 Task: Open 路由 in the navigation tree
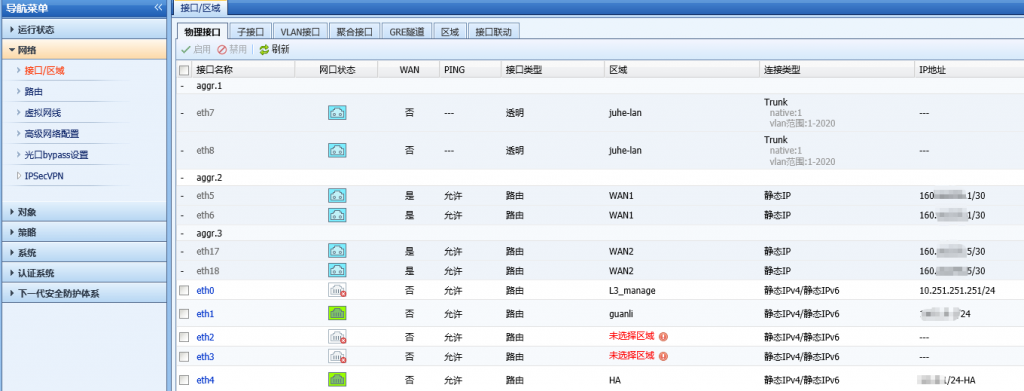click(33, 91)
